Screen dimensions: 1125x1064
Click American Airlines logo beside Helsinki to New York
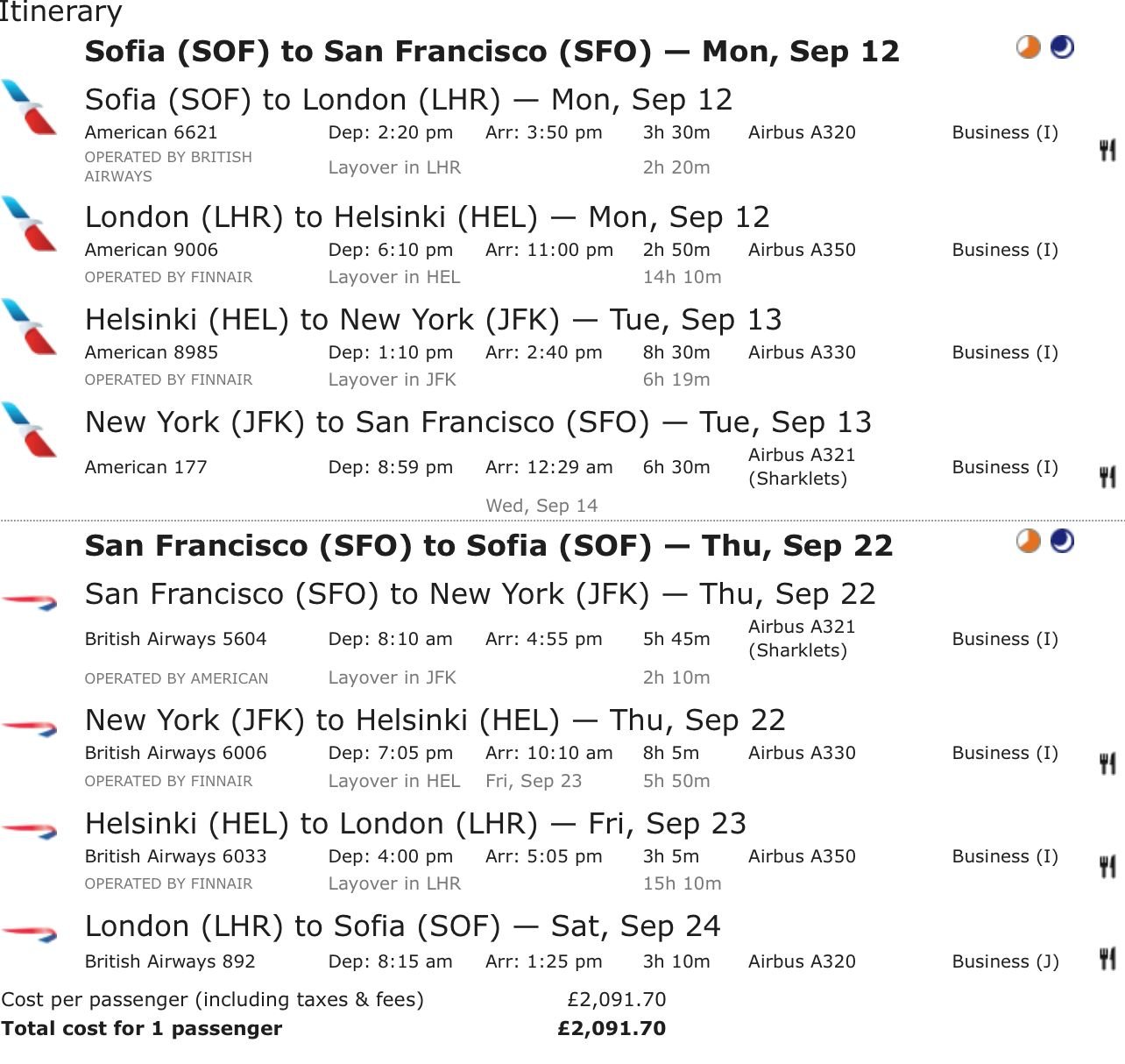pyautogui.click(x=29, y=327)
